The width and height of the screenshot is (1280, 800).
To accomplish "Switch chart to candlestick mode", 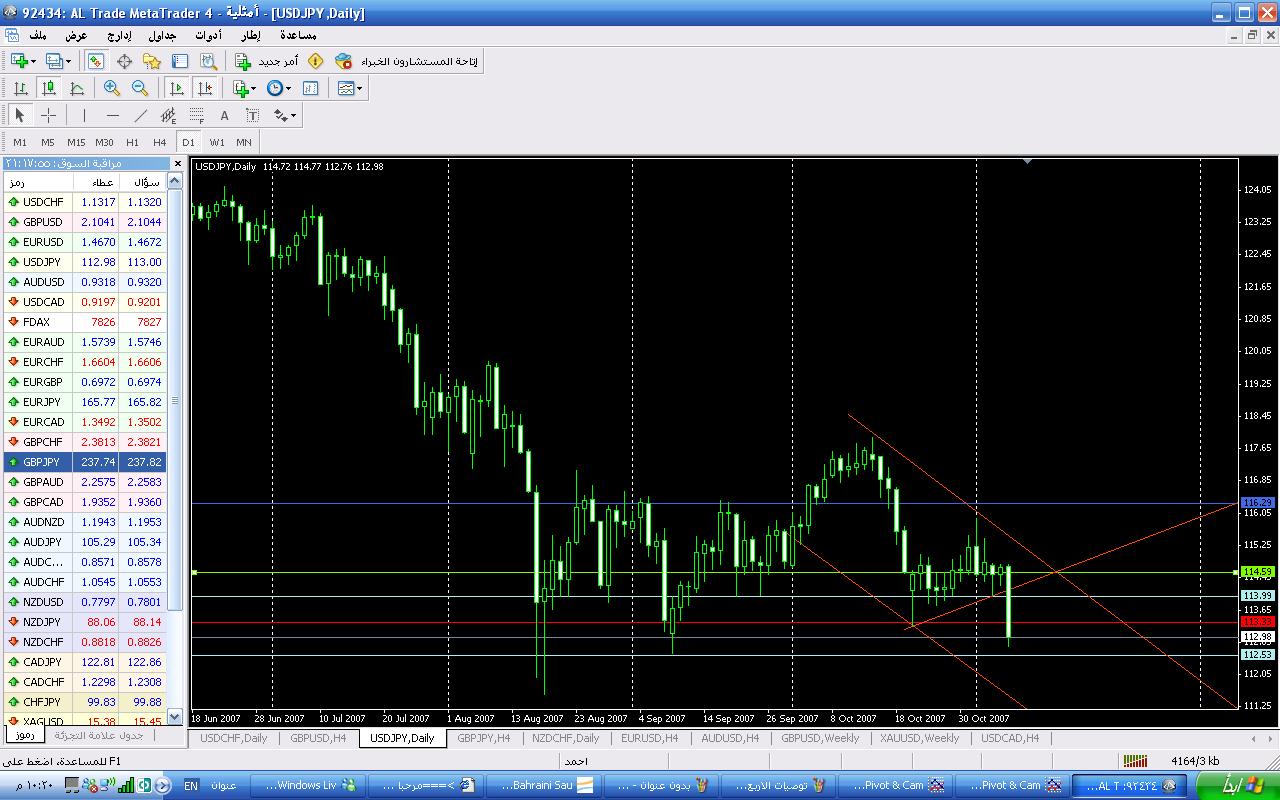I will coord(48,88).
